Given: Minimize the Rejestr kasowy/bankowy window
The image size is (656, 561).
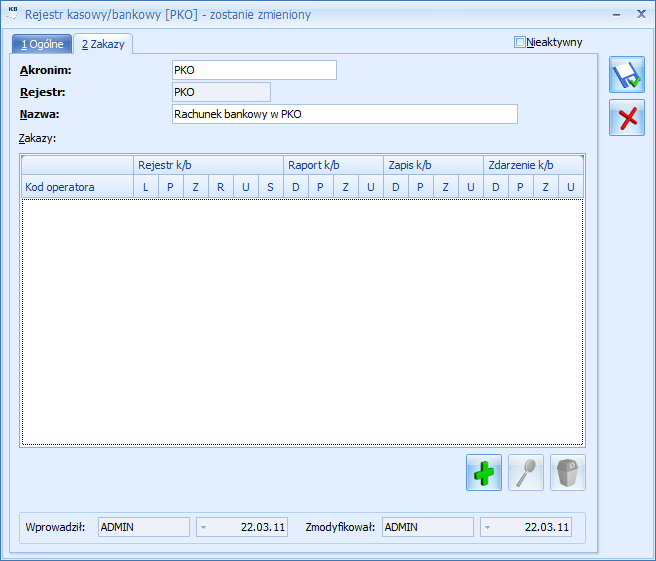Looking at the screenshot, I should 616,15.
